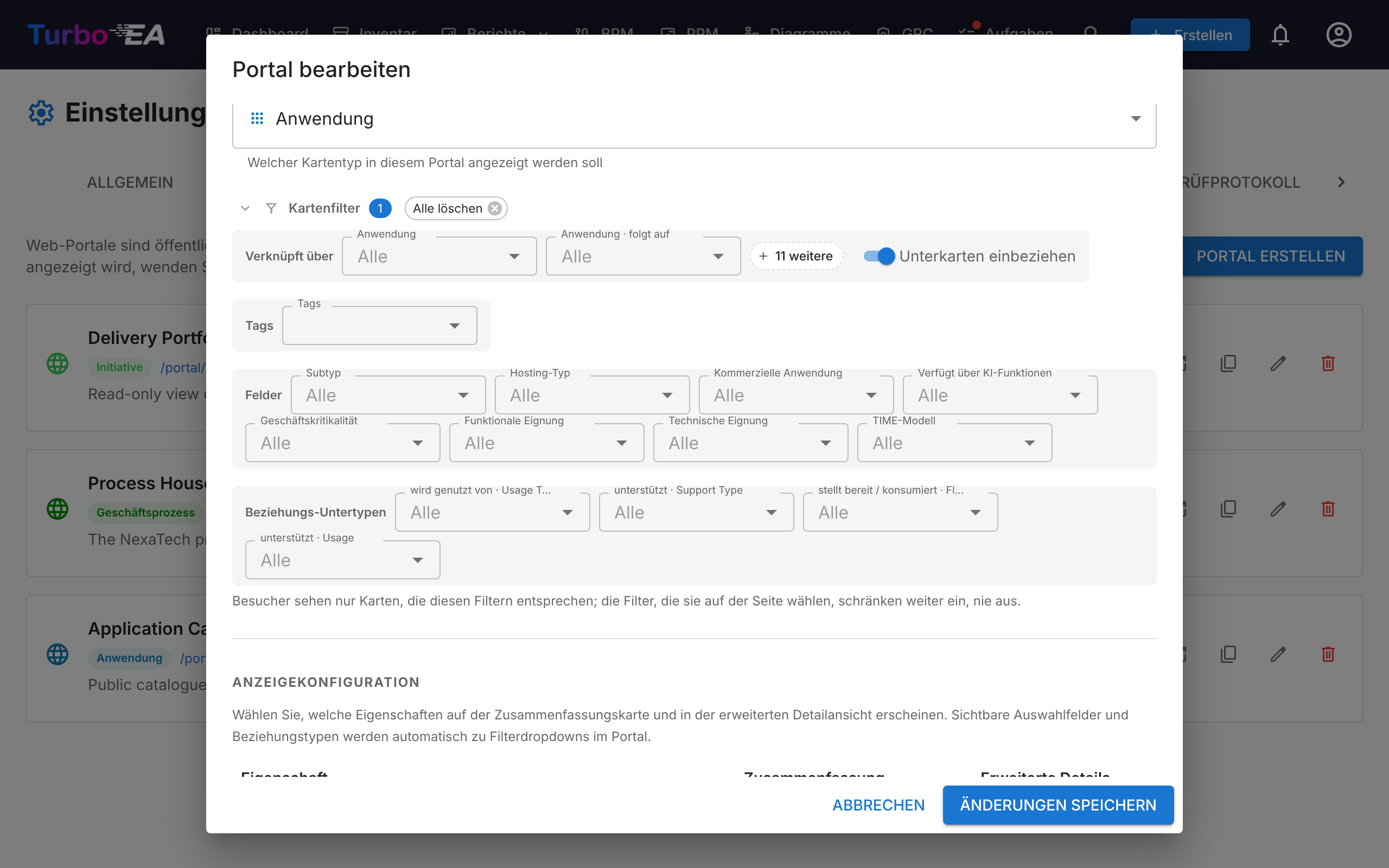
Task: Open the Funktionale Eignung dropdown
Action: pyautogui.click(x=546, y=443)
